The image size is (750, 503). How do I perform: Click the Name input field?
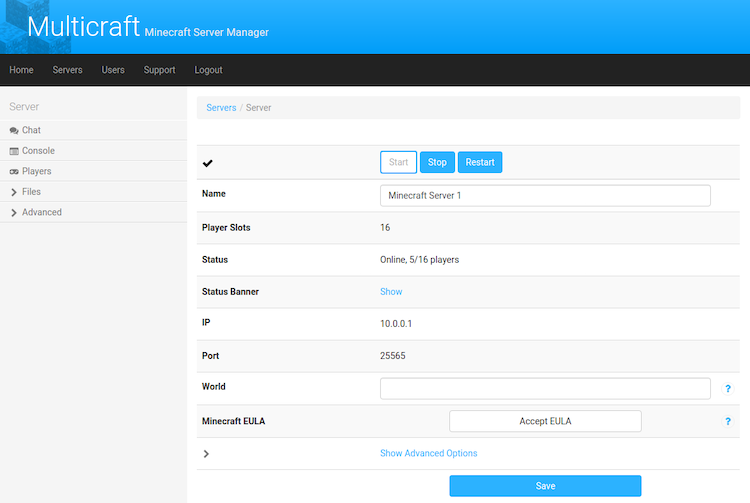pyautogui.click(x=545, y=196)
